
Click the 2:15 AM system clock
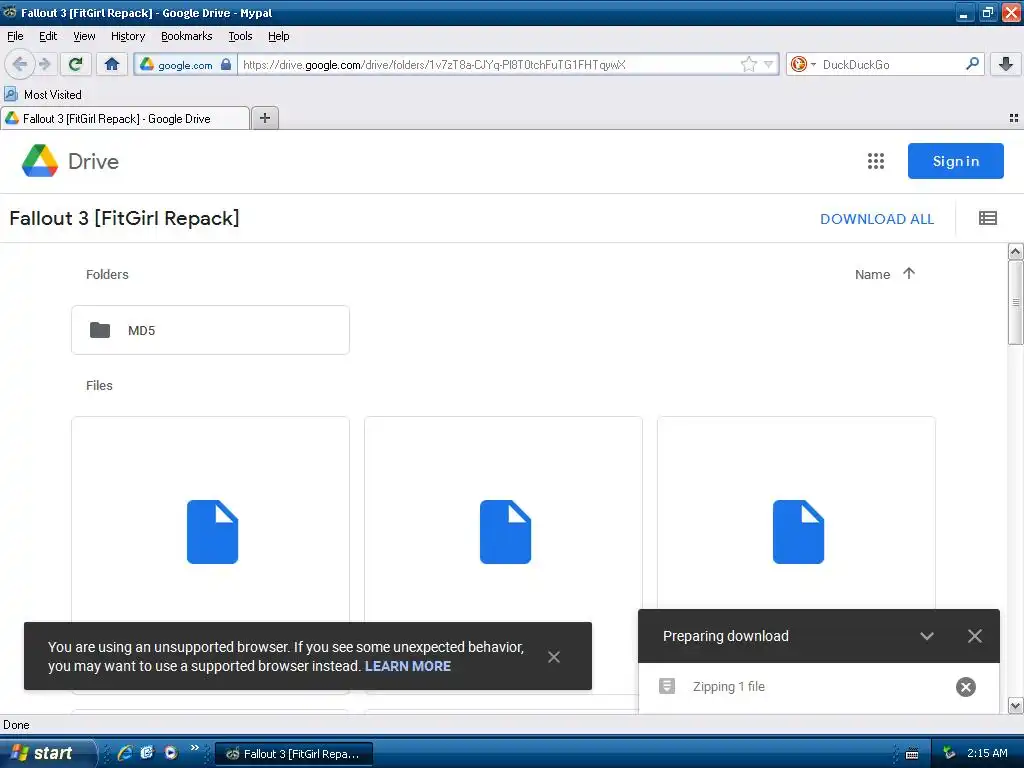tap(987, 753)
